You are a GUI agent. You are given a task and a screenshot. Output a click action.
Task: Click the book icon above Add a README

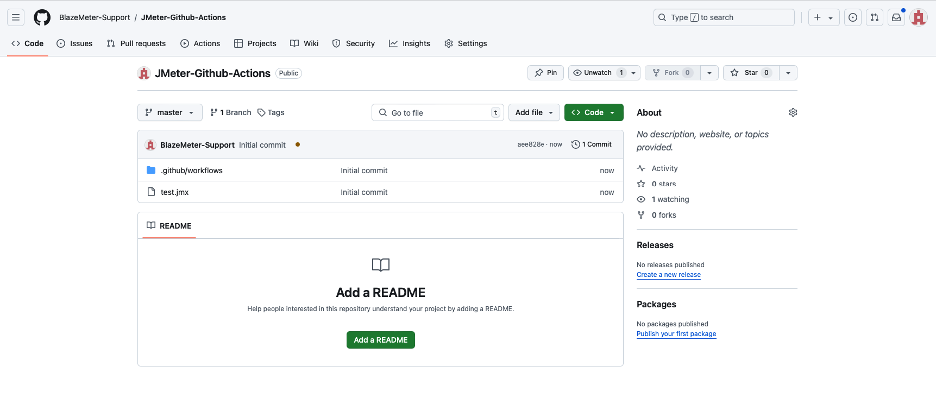click(381, 265)
